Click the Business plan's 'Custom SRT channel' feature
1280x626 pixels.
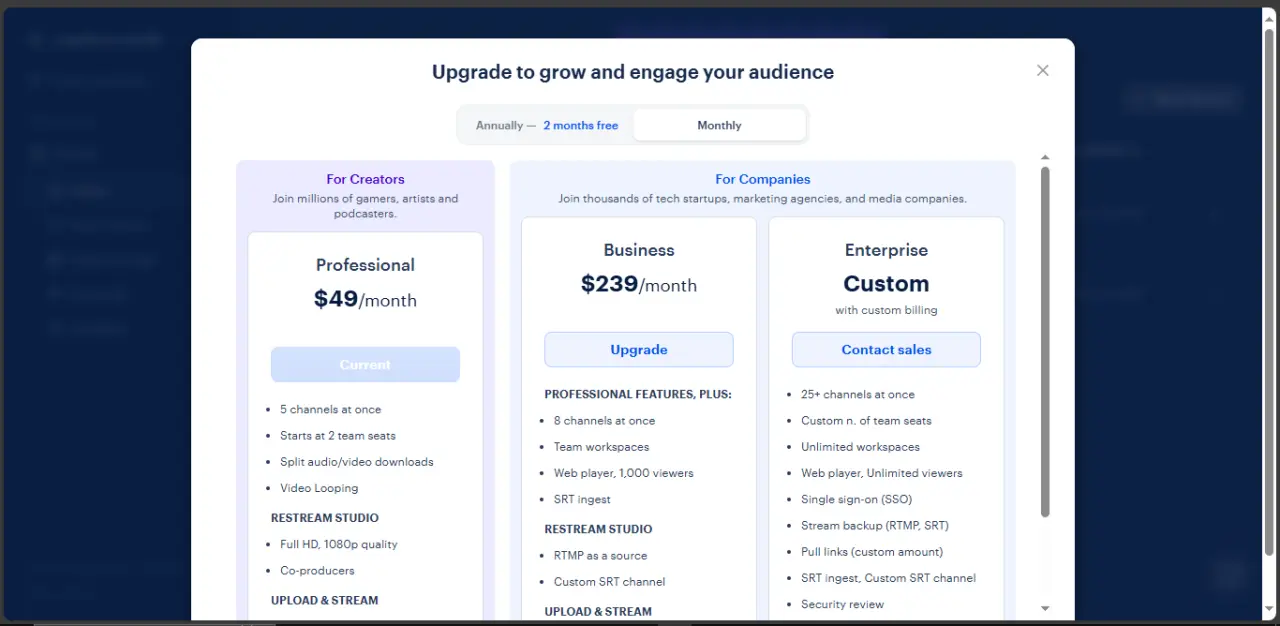coord(609,581)
